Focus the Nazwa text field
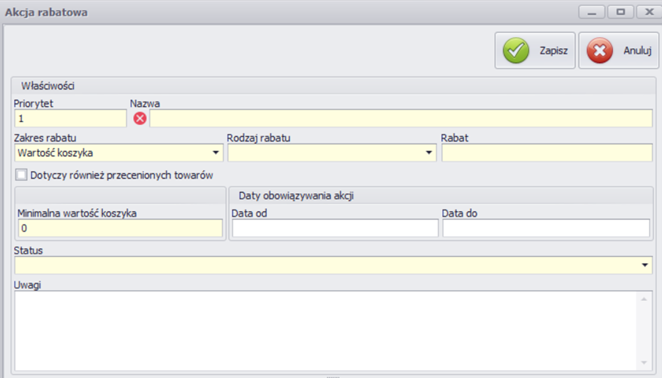Viewport: 662px width, 378px height. [401, 119]
